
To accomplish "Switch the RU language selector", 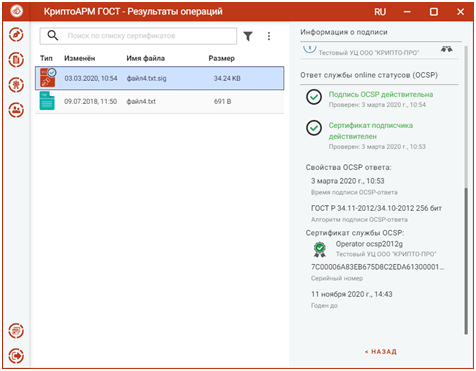I will (x=380, y=12).
